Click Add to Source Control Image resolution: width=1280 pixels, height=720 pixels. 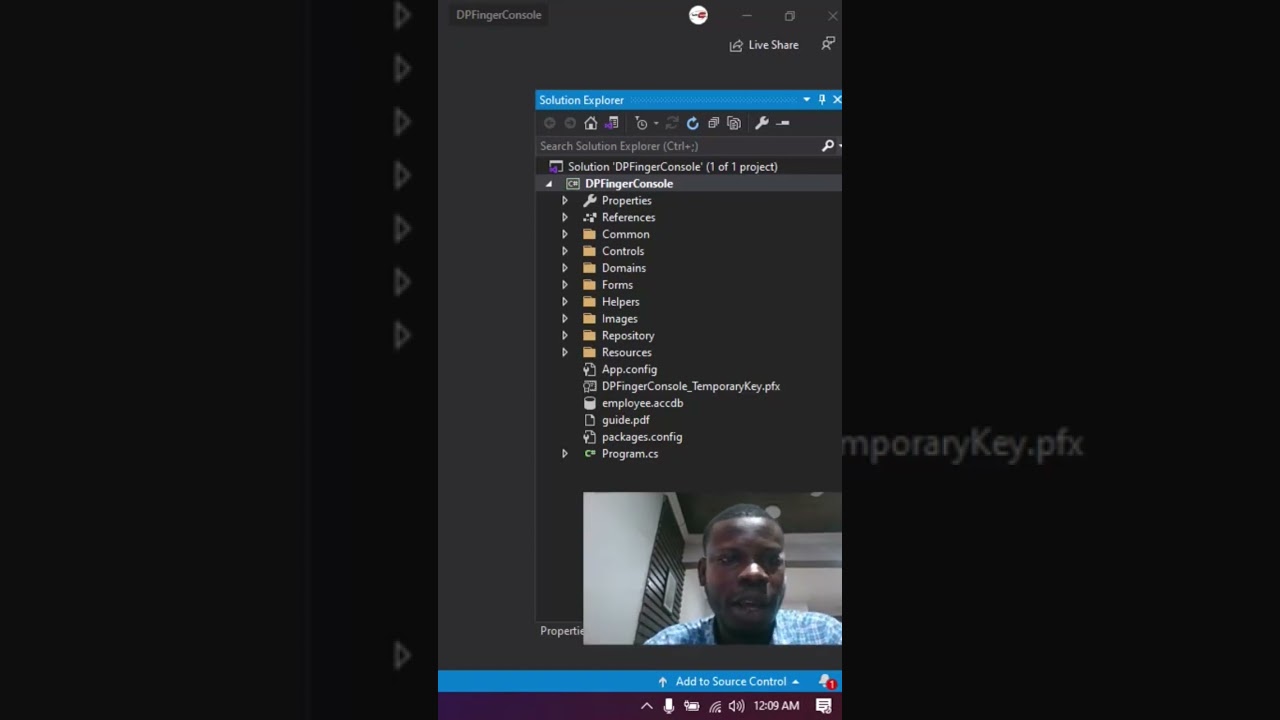click(729, 682)
